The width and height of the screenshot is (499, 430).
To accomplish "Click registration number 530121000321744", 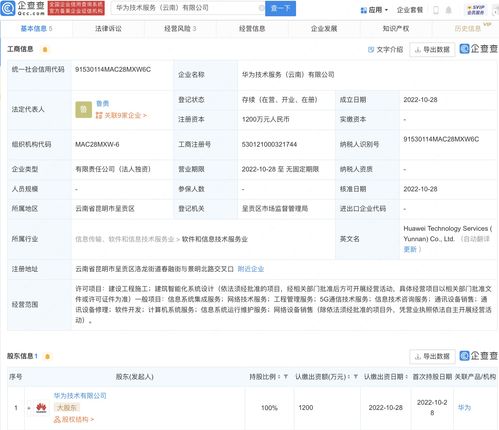I will pos(269,144).
